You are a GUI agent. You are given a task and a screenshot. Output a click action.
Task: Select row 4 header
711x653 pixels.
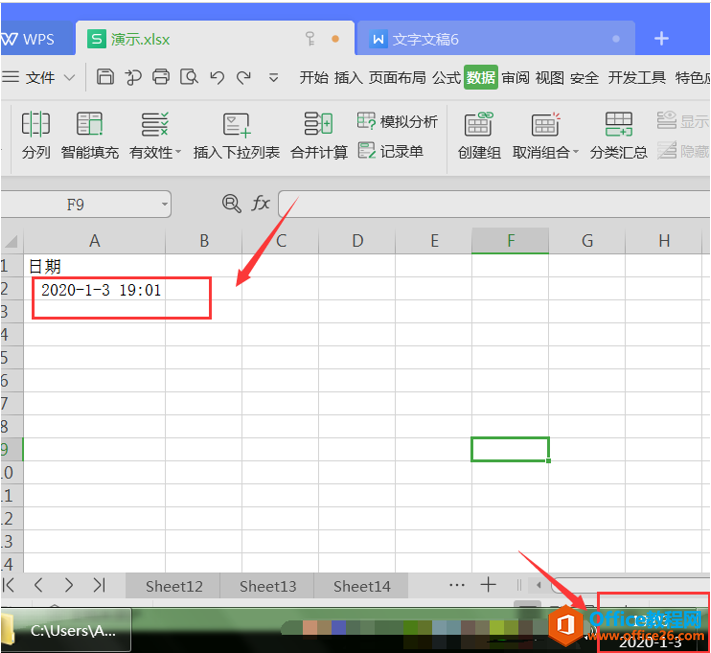coord(11,335)
